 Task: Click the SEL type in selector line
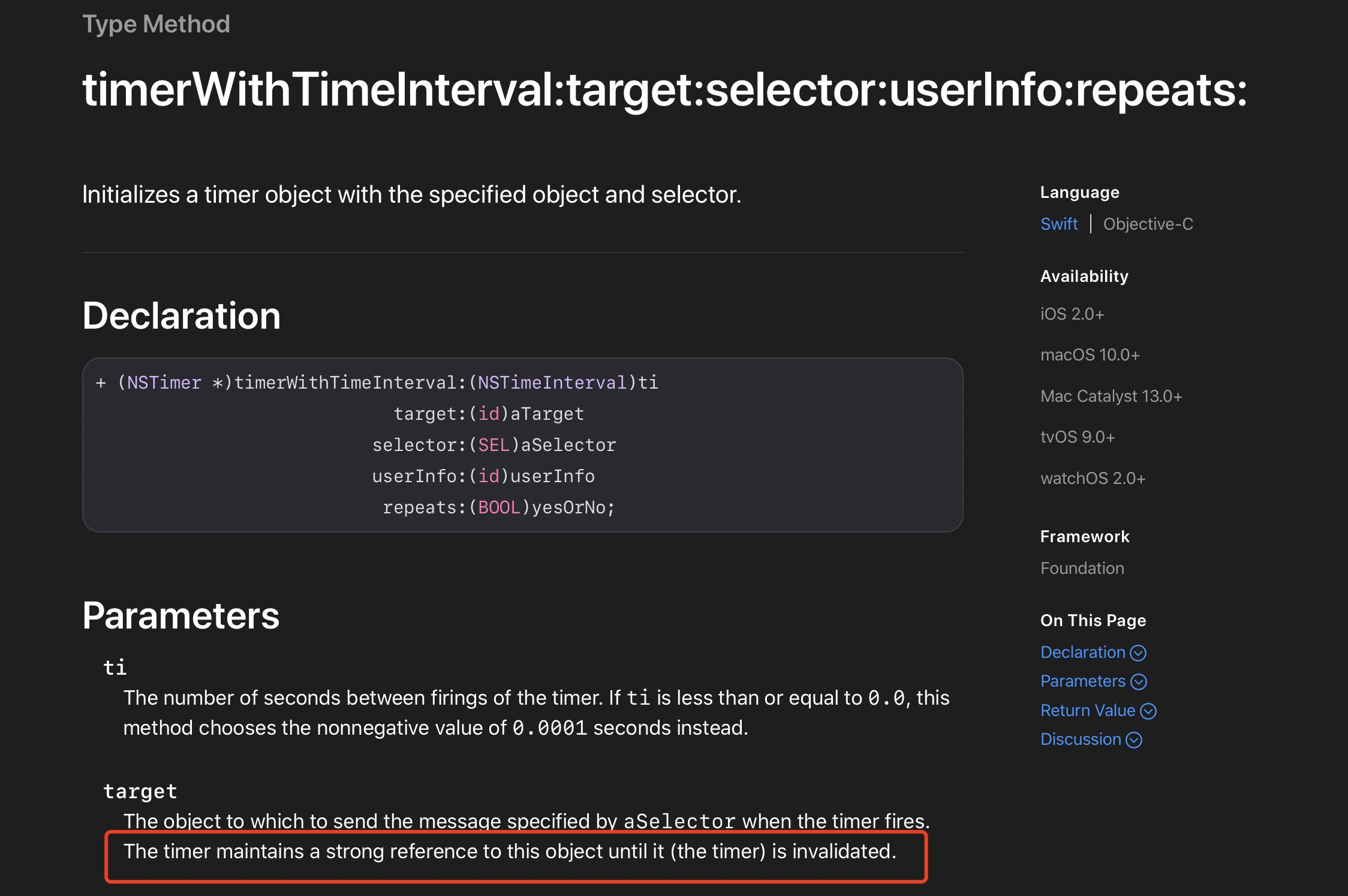click(x=494, y=445)
